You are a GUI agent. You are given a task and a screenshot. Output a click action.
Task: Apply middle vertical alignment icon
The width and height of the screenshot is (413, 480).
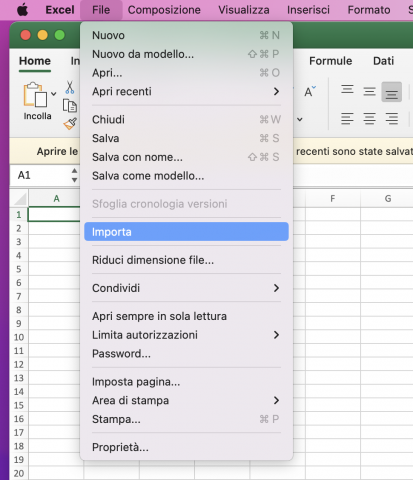tap(369, 91)
